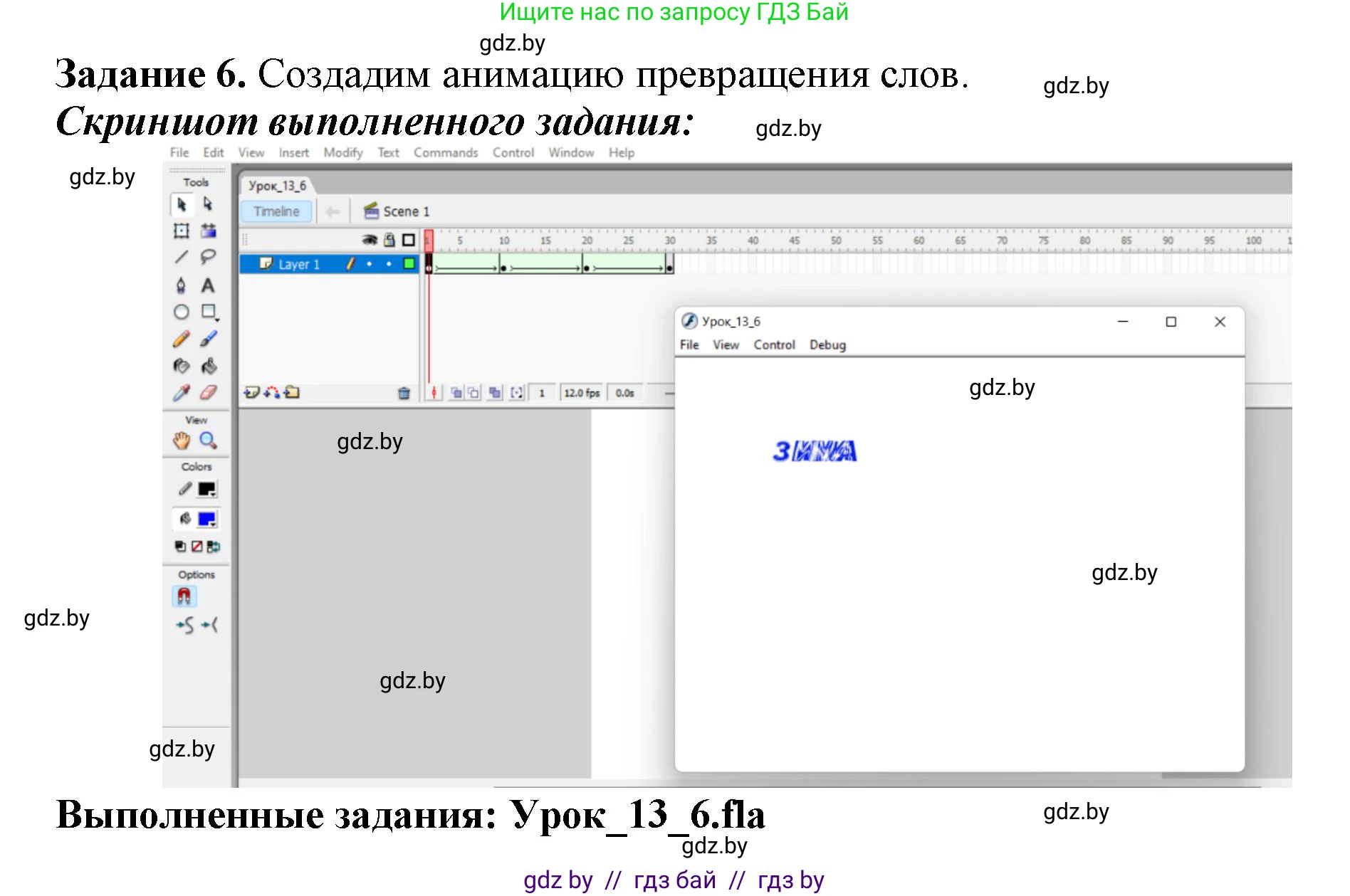Enable the Snap to Objects magnet option
1350x896 pixels.
pyautogui.click(x=184, y=596)
